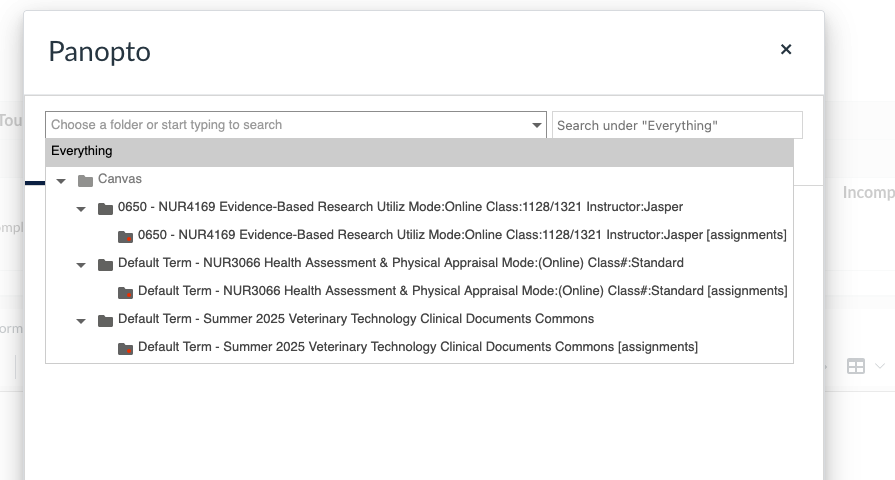This screenshot has width=895, height=480.
Task: Click the Search under "Everything" field
Action: click(677, 125)
